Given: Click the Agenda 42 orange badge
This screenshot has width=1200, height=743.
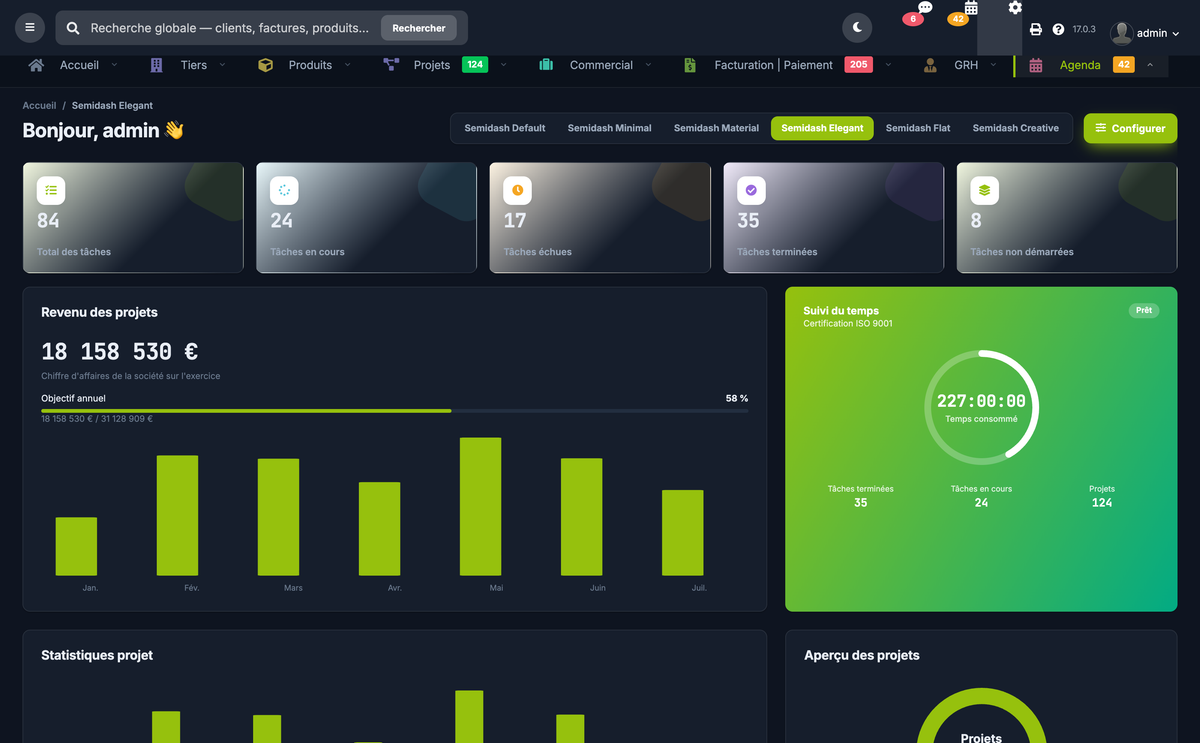Looking at the screenshot, I should (x=1123, y=65).
